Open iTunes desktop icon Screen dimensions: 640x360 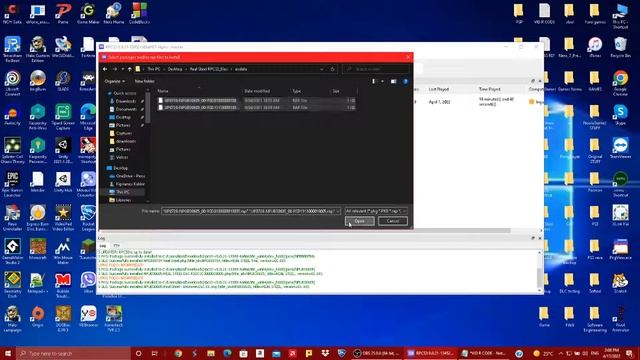(595, 47)
